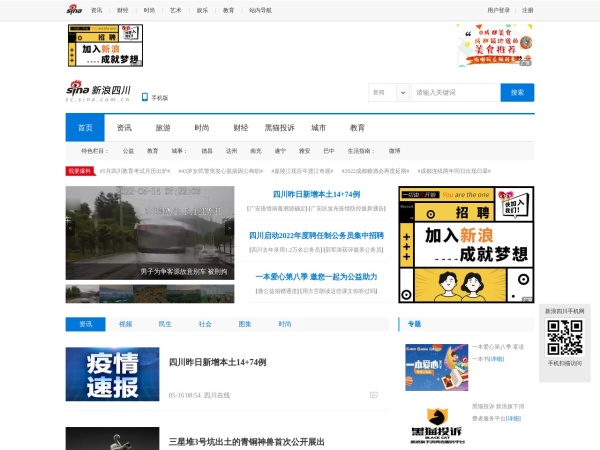The width and height of the screenshot is (600, 450).
Task: Click the city link 雅安
Action: 305,151
